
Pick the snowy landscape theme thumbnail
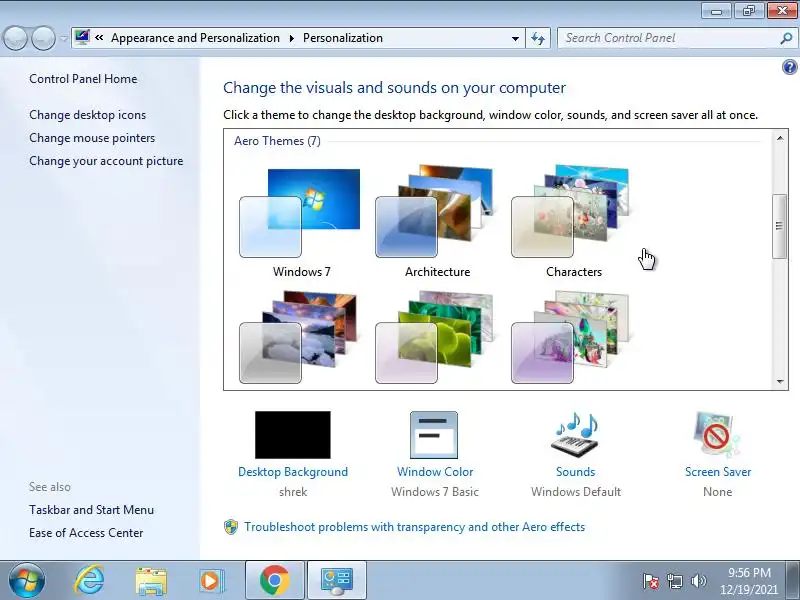pos(298,337)
